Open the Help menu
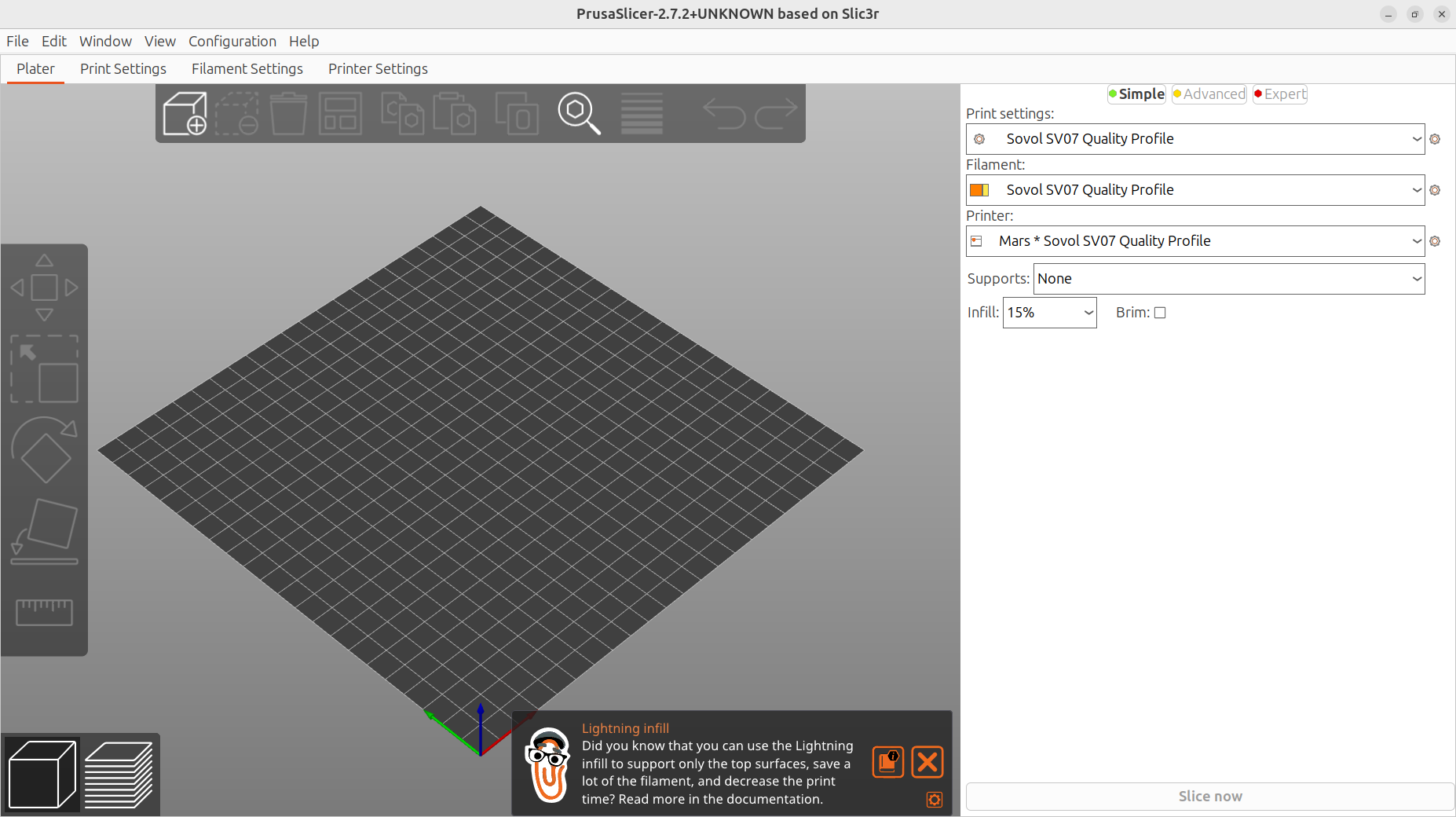 click(304, 42)
